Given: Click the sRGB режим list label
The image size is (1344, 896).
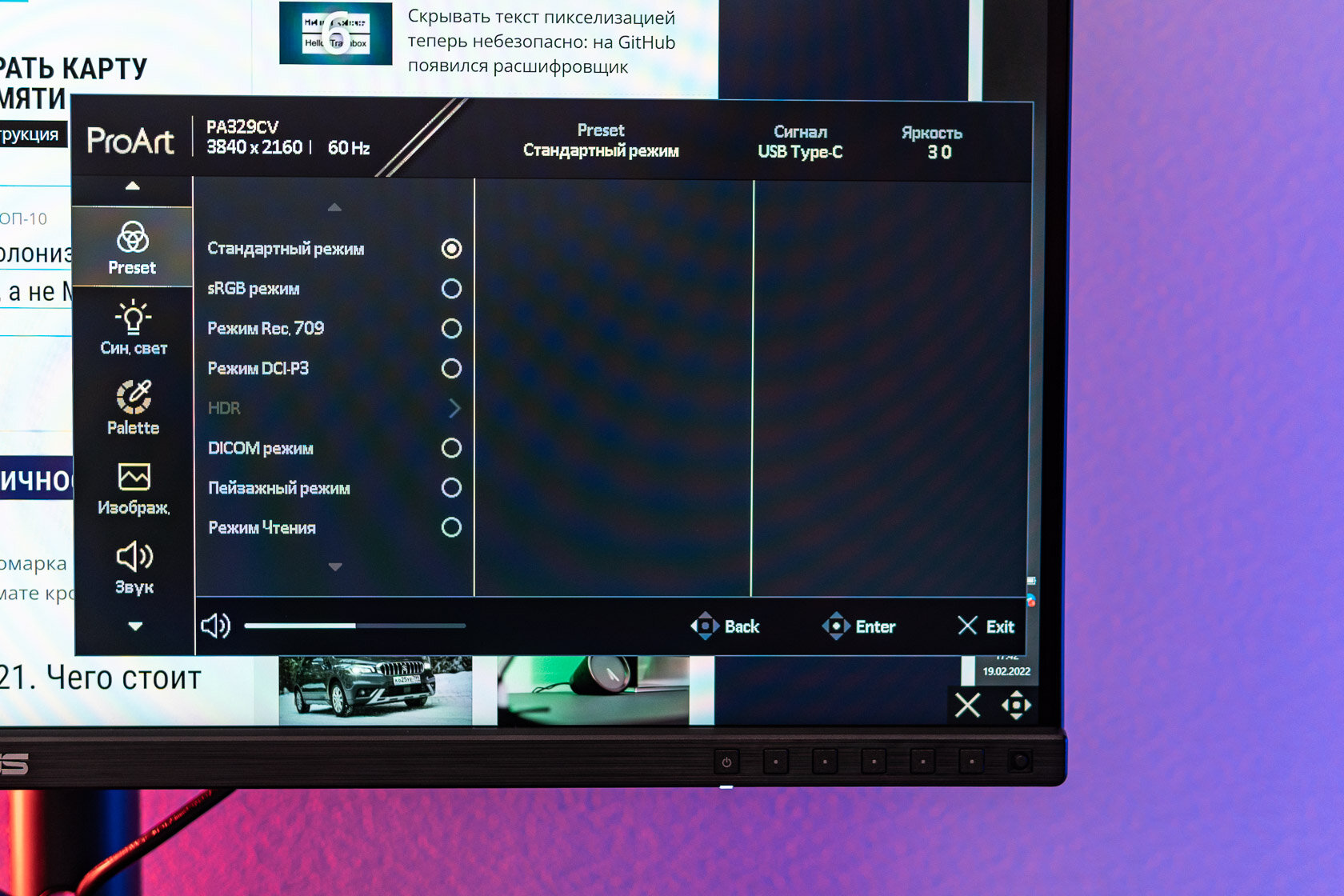Looking at the screenshot, I should pos(254,289).
